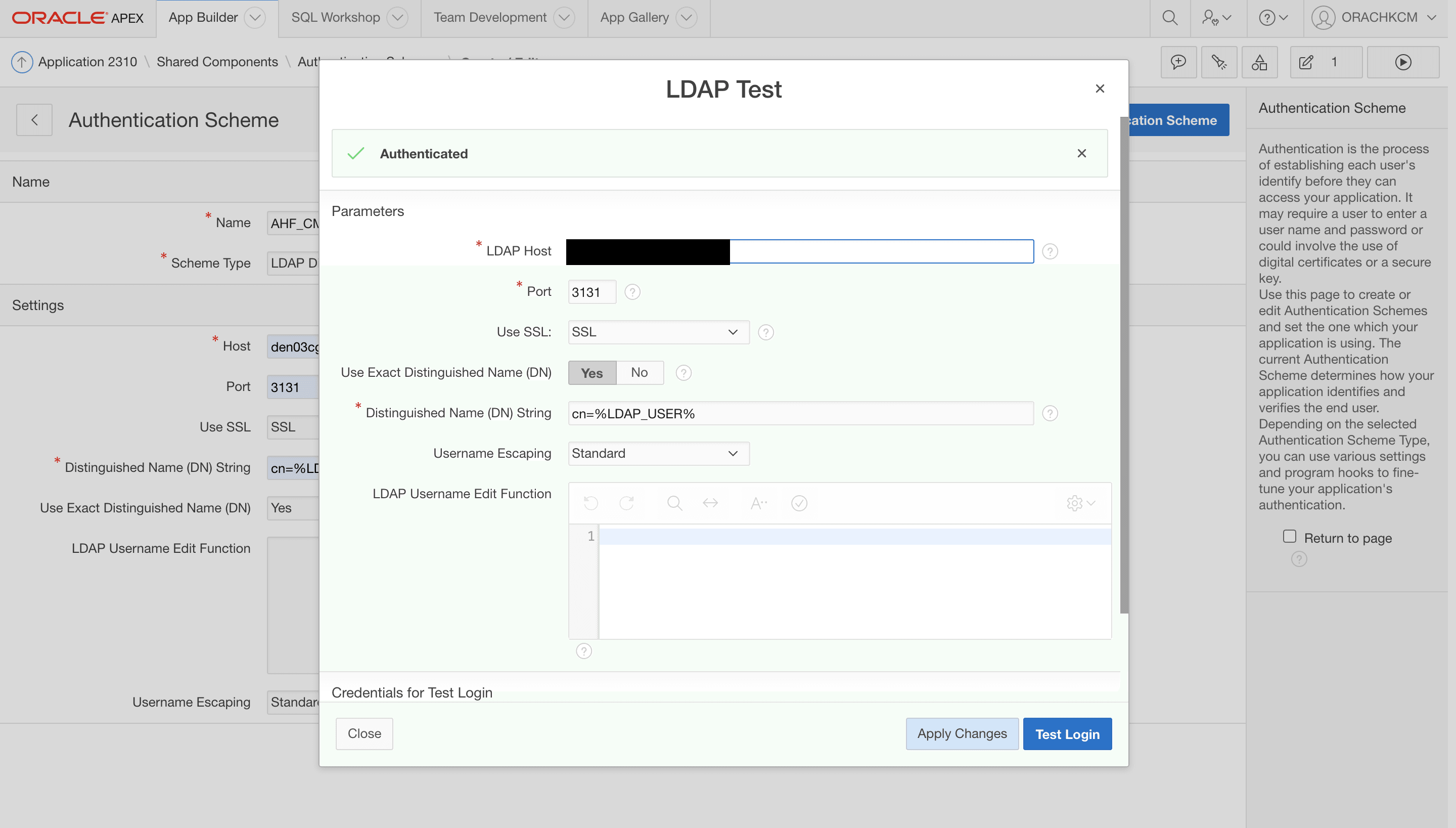The image size is (1456, 828).
Task: Open the App Builder tab
Action: [x=203, y=18]
